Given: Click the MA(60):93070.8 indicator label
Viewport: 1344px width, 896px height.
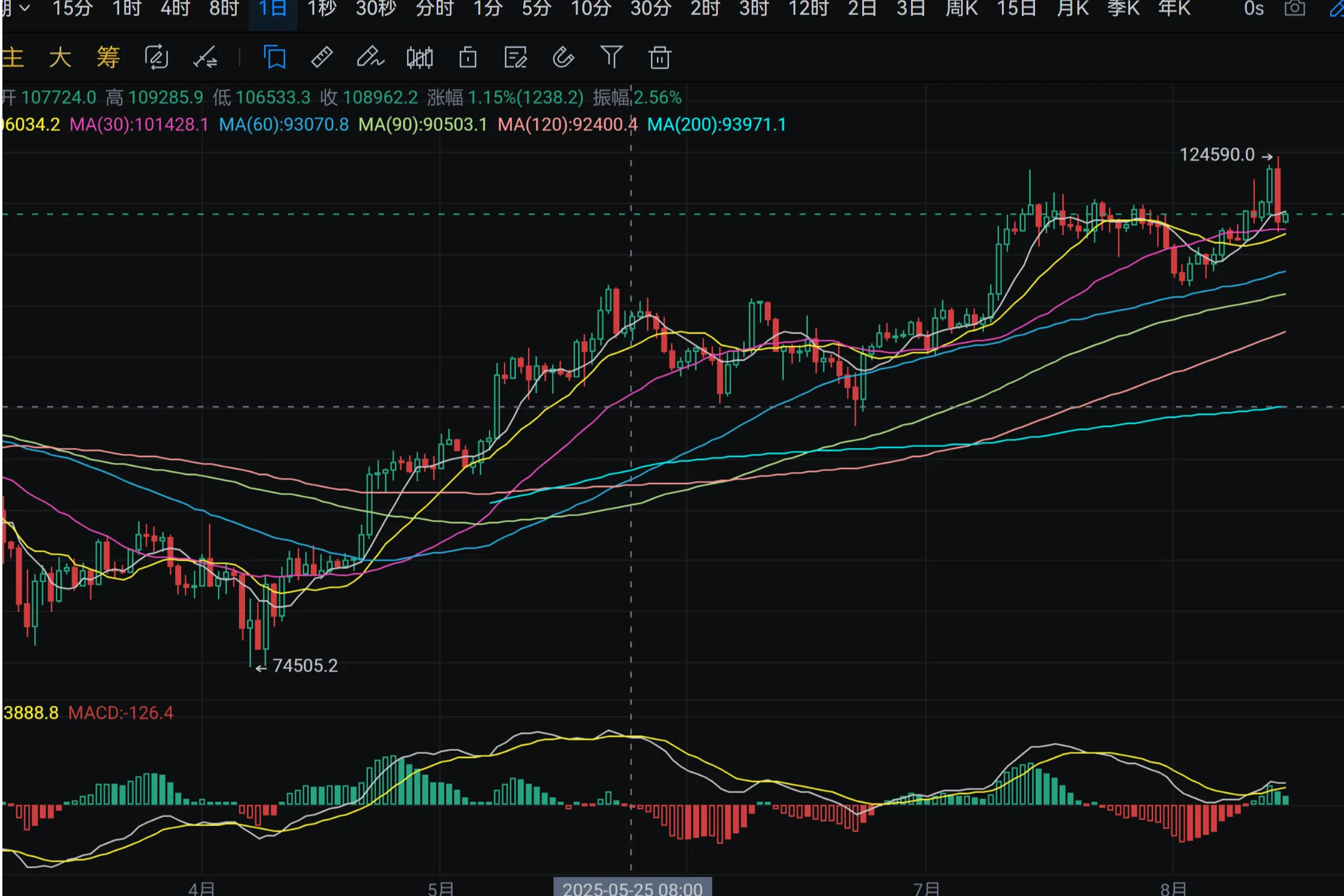Looking at the screenshot, I should [x=284, y=125].
